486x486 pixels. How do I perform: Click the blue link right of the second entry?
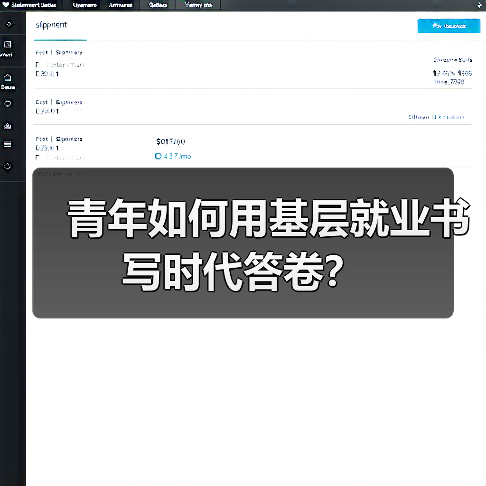pos(436,117)
